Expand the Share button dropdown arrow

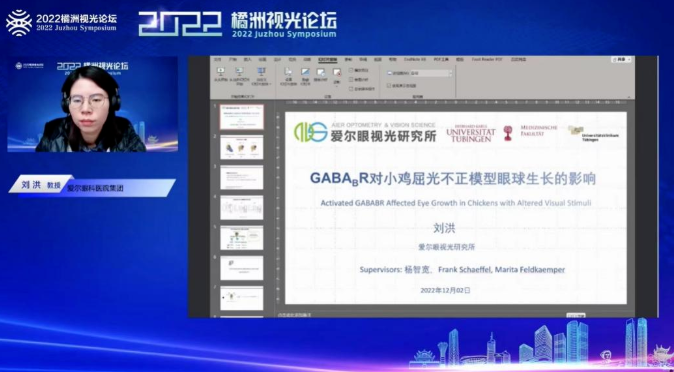click(629, 60)
